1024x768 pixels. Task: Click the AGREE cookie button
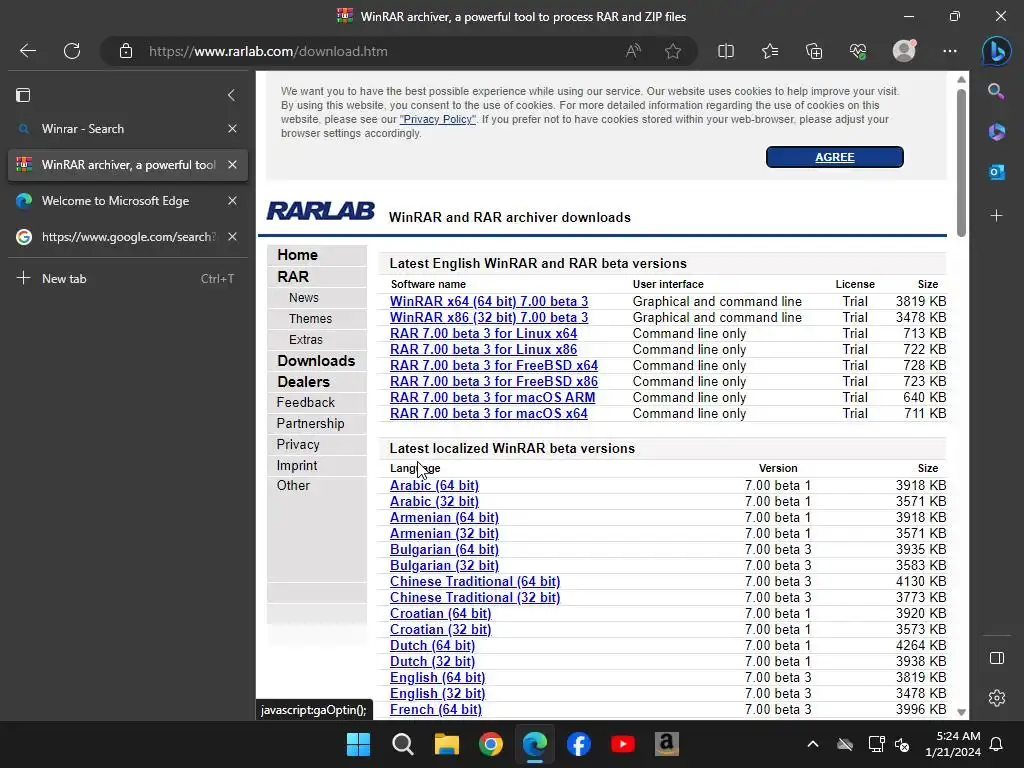[x=835, y=157]
